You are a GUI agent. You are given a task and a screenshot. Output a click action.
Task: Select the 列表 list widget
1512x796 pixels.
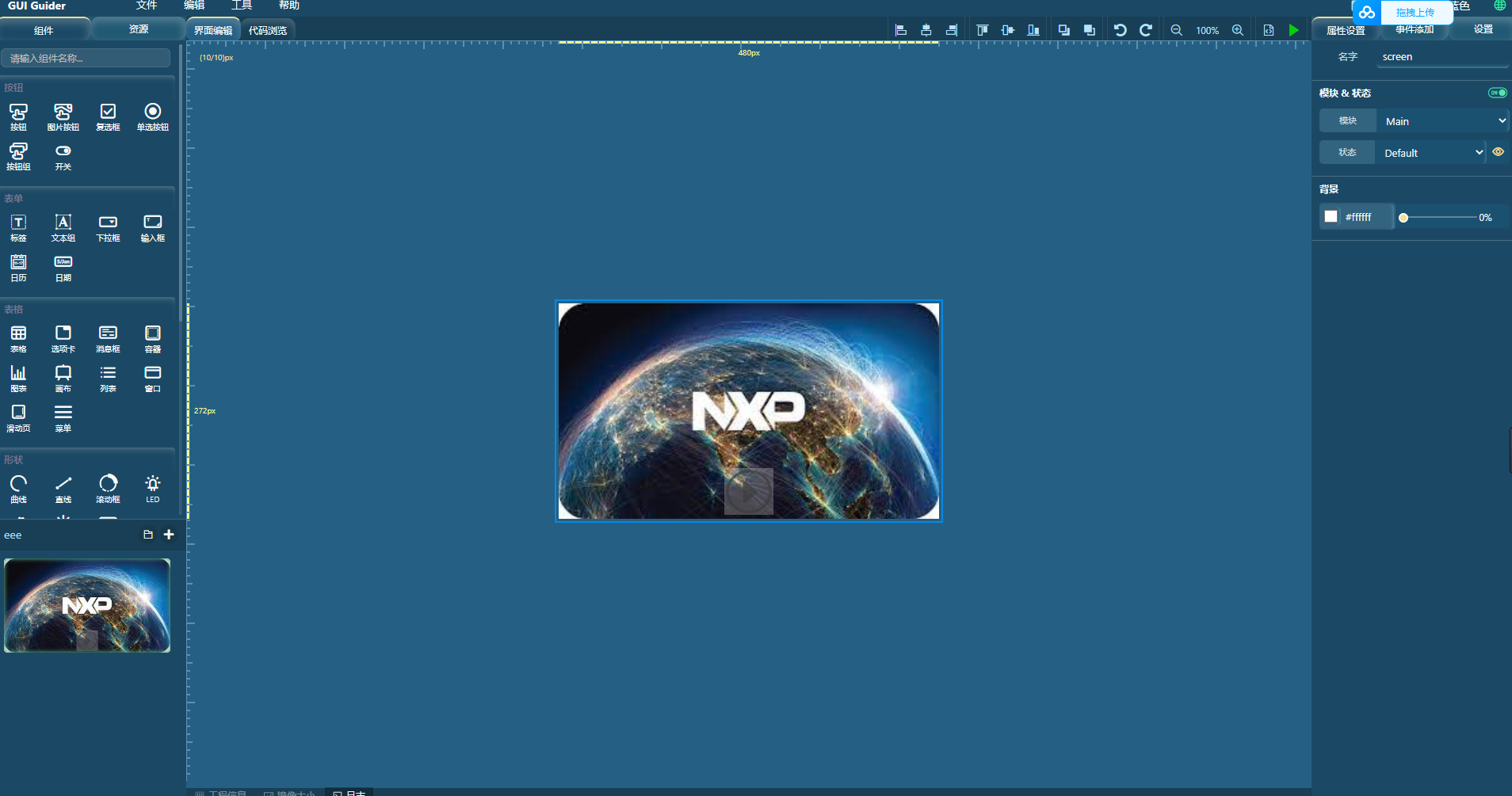pos(108,378)
